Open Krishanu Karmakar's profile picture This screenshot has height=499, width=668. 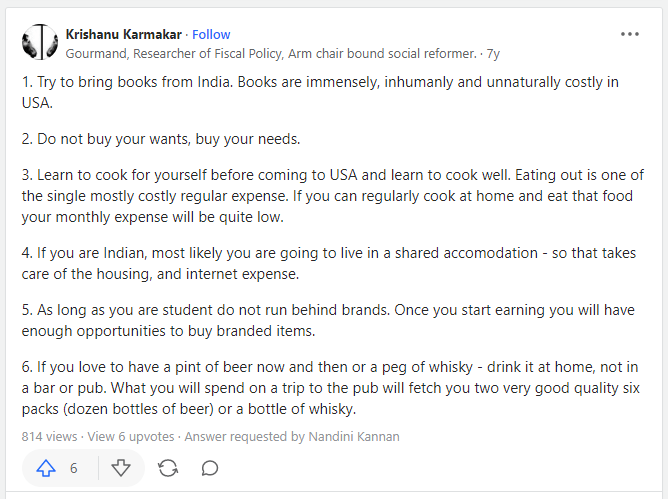(x=40, y=42)
